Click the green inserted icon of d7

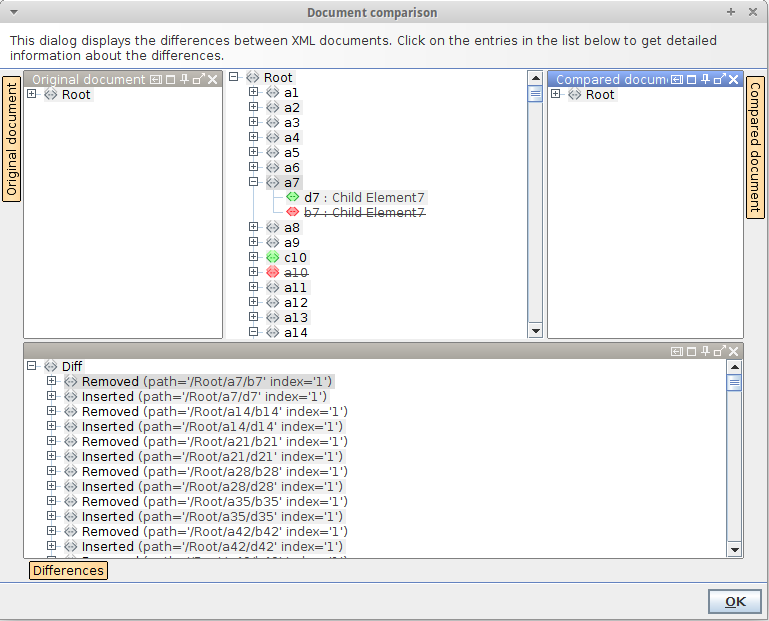(x=293, y=197)
